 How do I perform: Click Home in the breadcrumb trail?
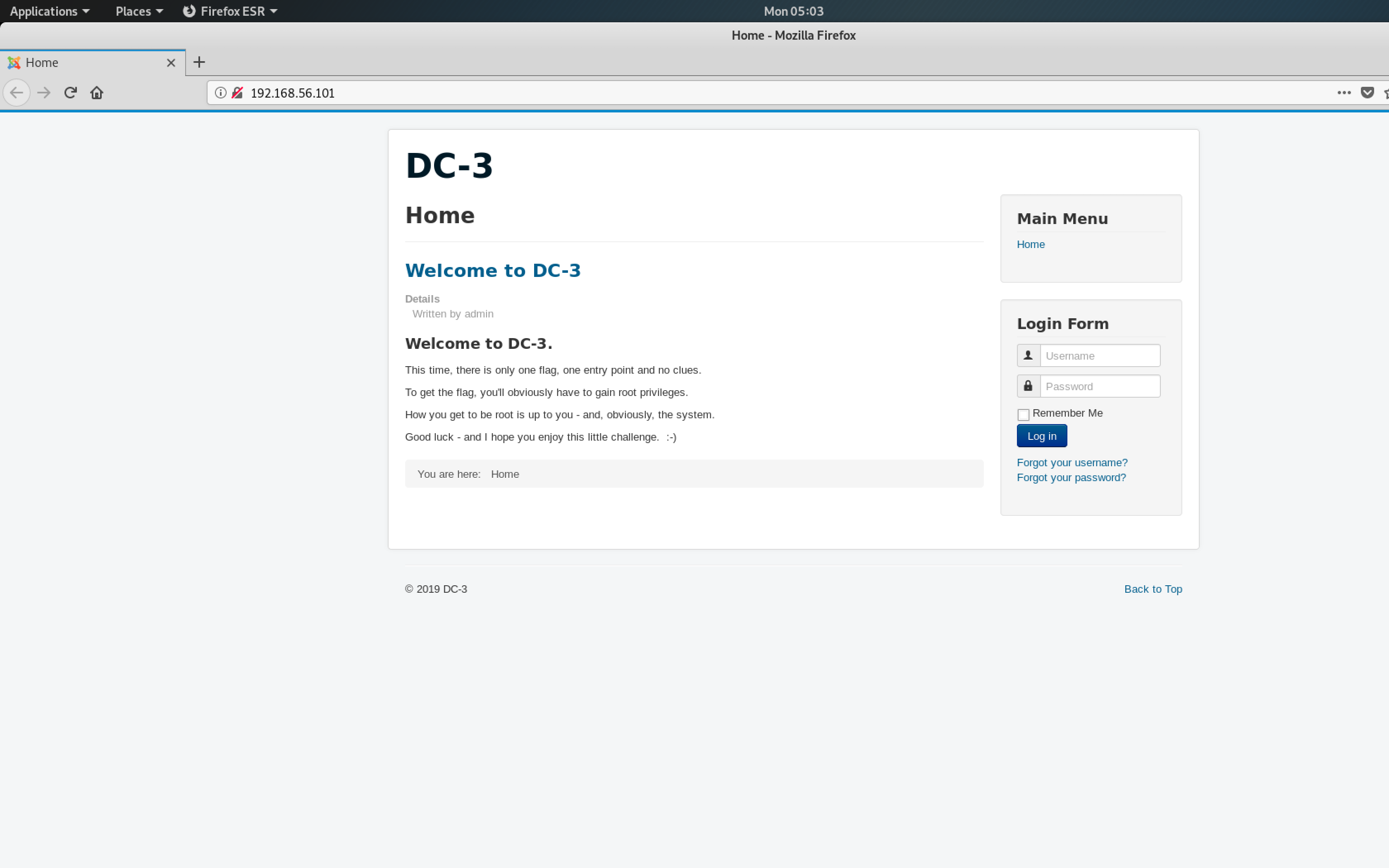point(504,474)
